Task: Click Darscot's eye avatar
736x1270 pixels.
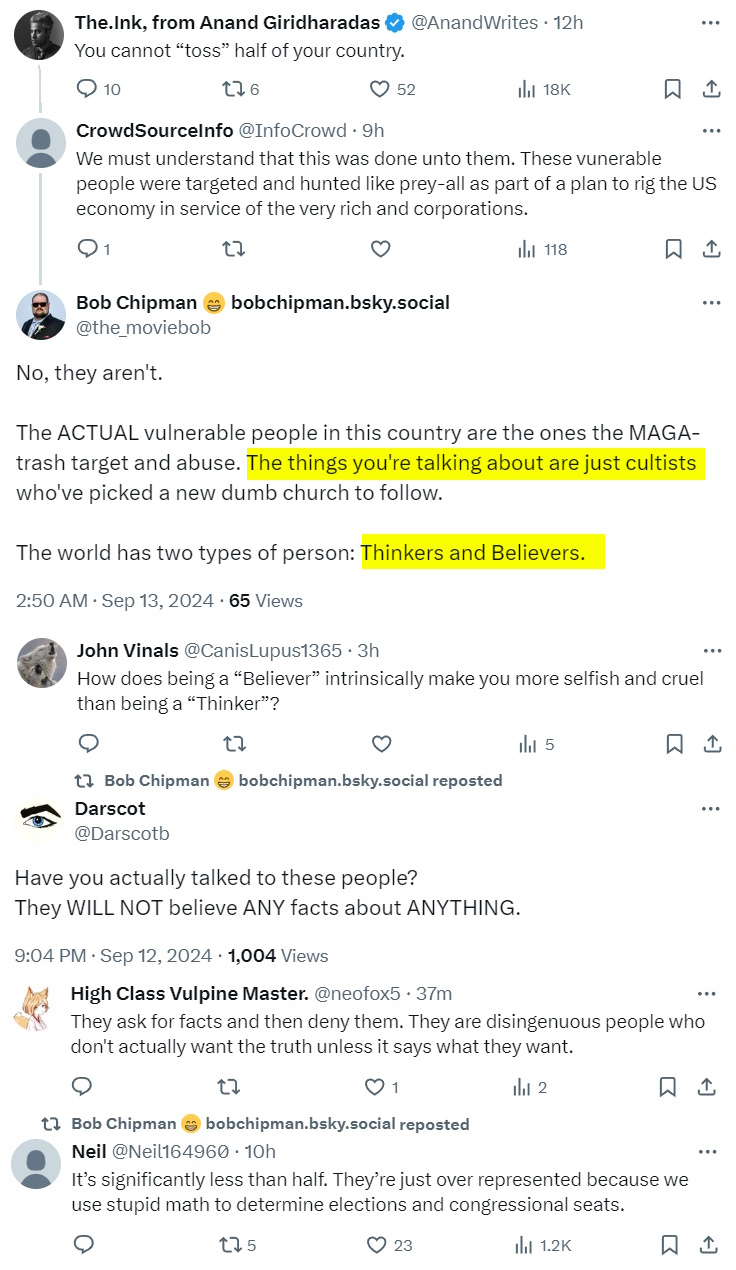Action: pyautogui.click(x=41, y=820)
